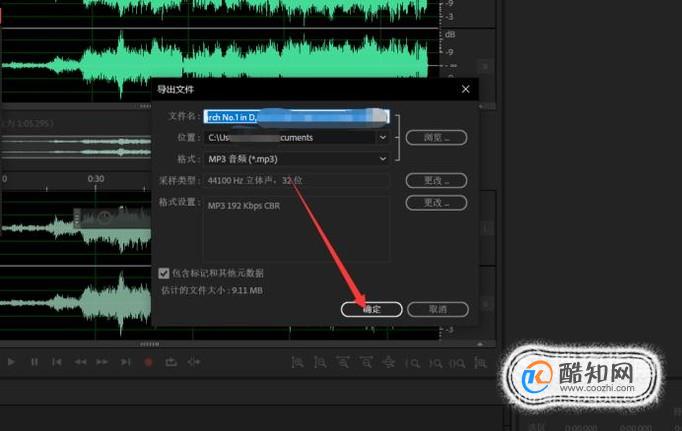Click 更改 button next to 采样类型
This screenshot has width=682, height=431.
pos(437,180)
